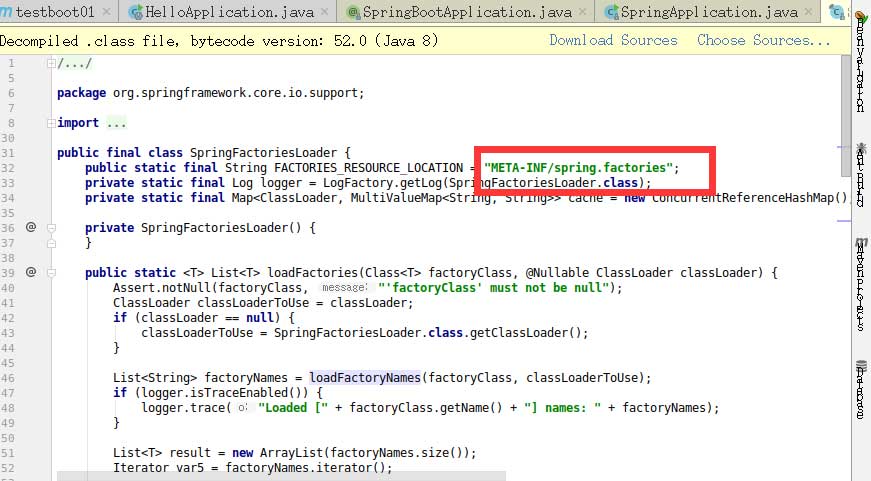Open the Ant Build tool window
Viewport: 871px width, 481px height.
tap(861, 175)
